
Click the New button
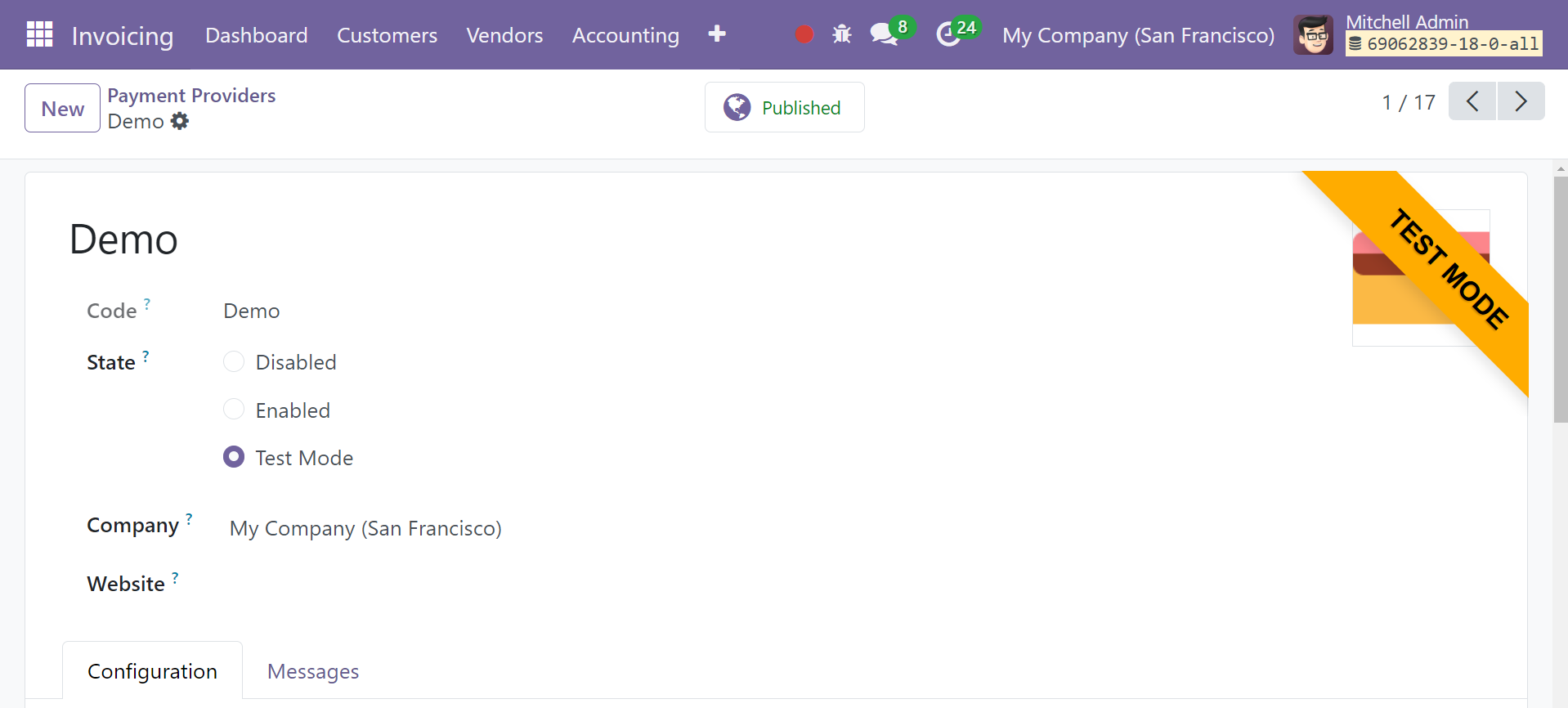tap(63, 108)
